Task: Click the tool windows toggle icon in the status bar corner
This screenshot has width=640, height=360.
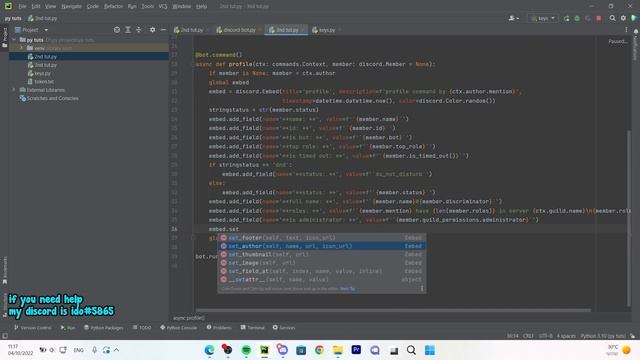Action: pos(5,336)
